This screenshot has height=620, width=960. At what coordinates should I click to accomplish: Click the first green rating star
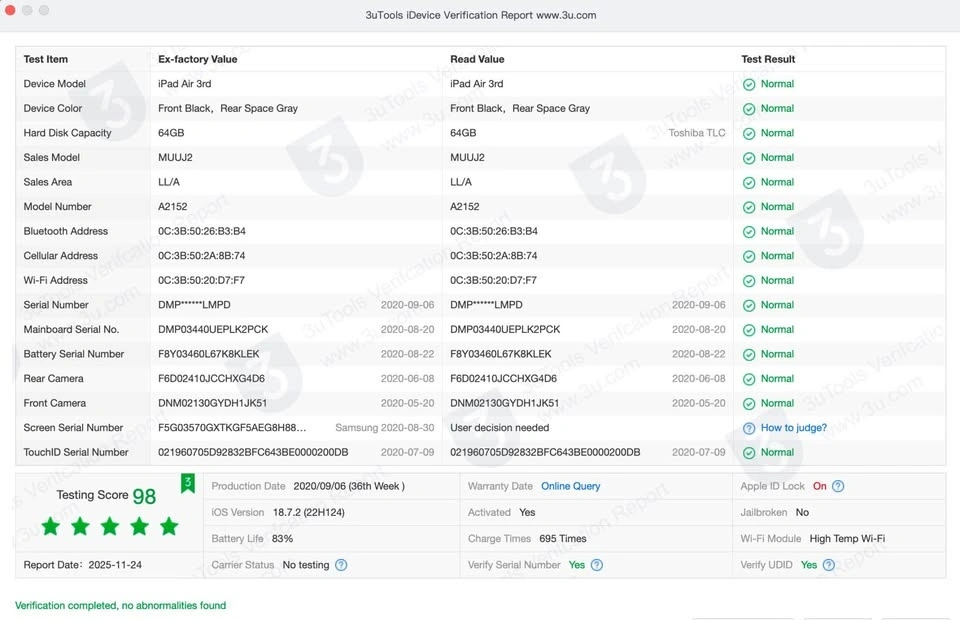click(x=51, y=526)
